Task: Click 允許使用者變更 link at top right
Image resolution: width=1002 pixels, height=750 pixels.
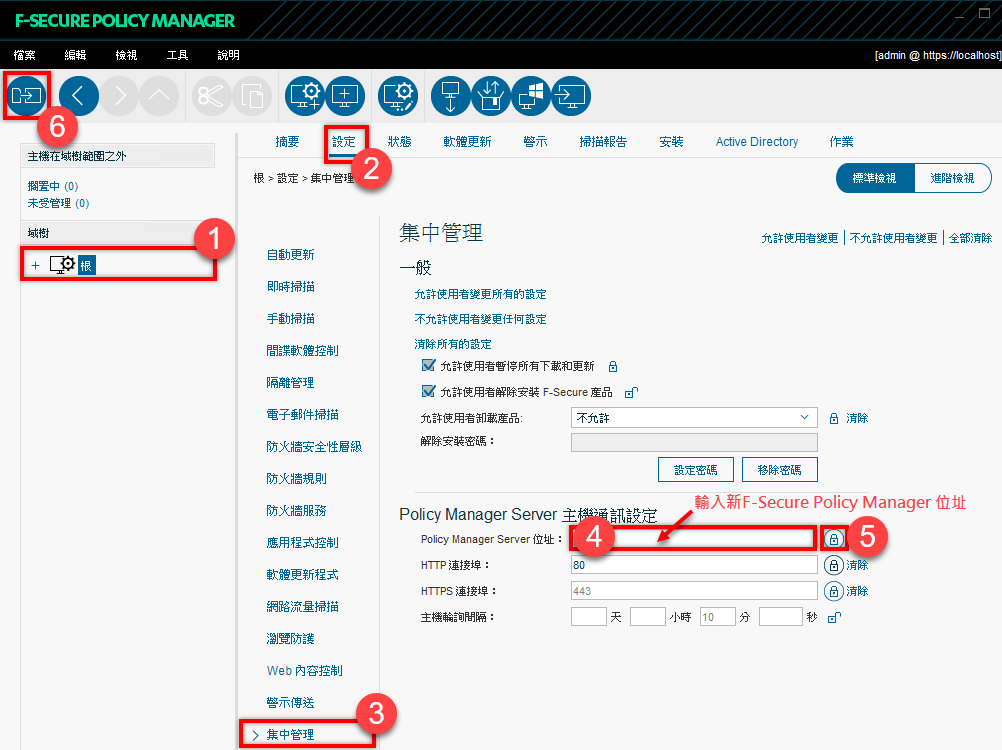Action: click(799, 238)
